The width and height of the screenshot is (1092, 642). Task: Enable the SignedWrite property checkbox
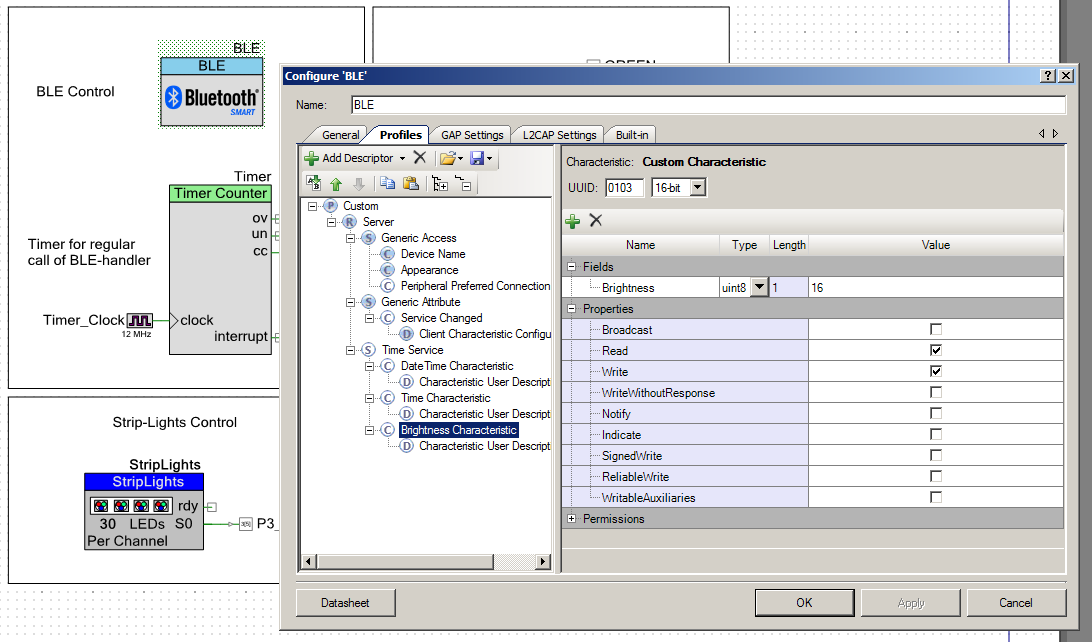coord(936,455)
